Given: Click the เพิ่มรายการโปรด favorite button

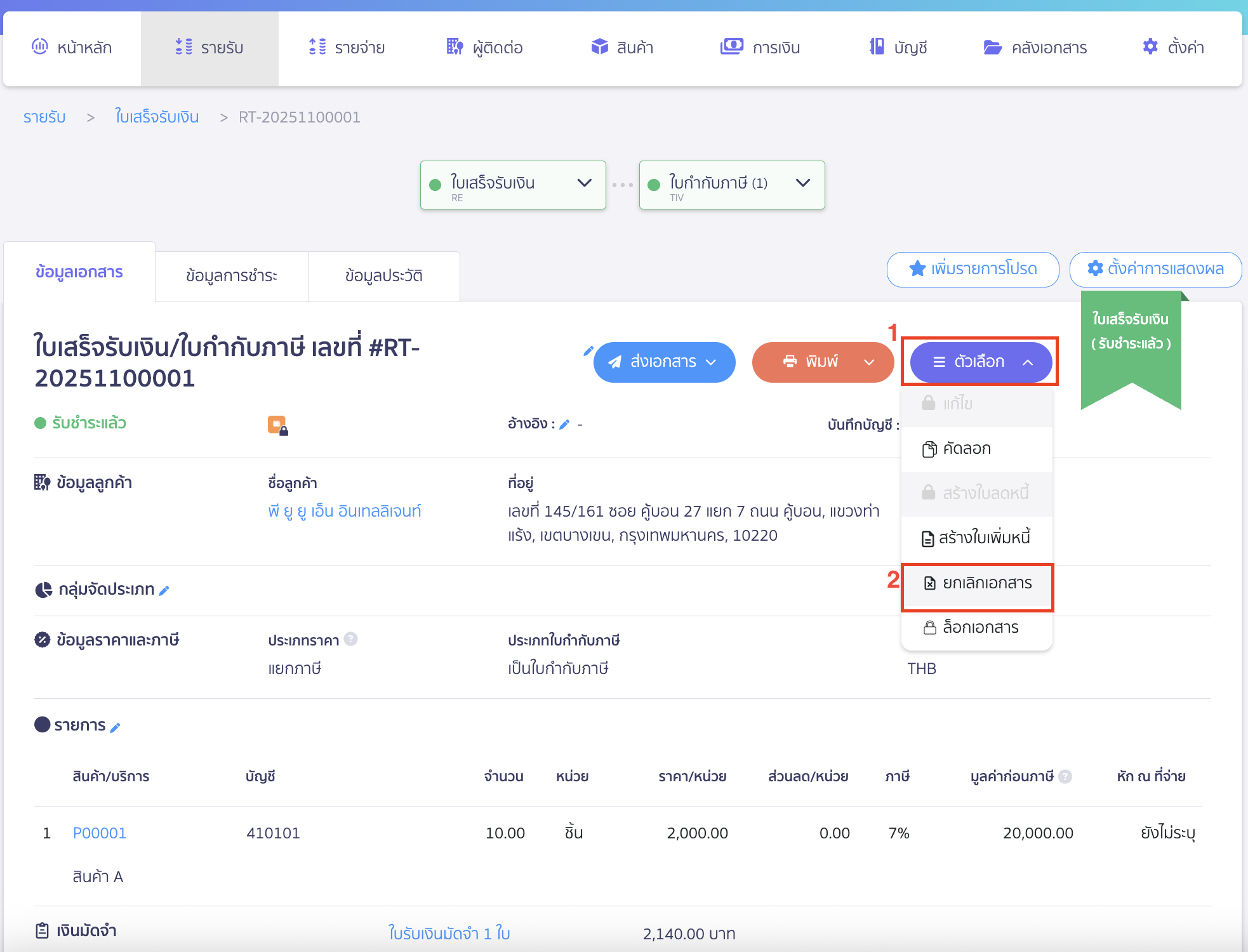Looking at the screenshot, I should tap(973, 269).
